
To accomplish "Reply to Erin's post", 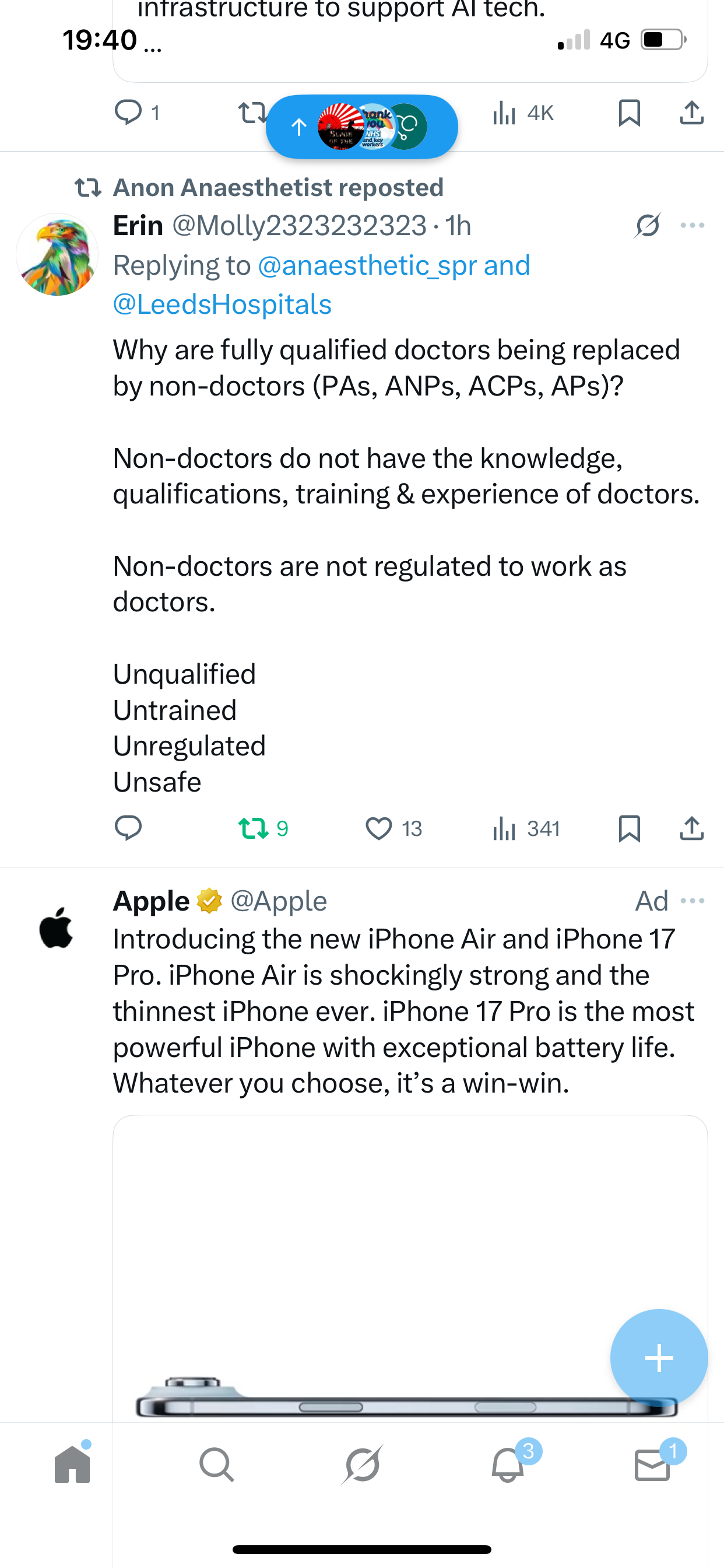I will [128, 828].
